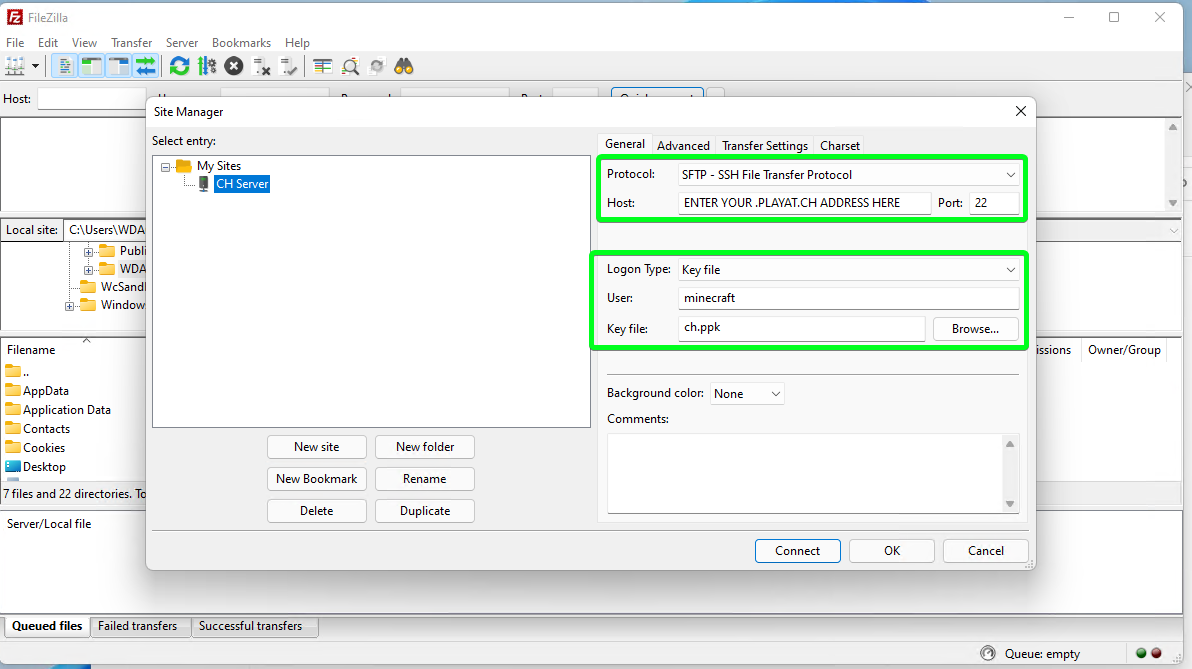Click the Port field
Screen dimensions: 1192x669
pyautogui.click(x=994, y=203)
